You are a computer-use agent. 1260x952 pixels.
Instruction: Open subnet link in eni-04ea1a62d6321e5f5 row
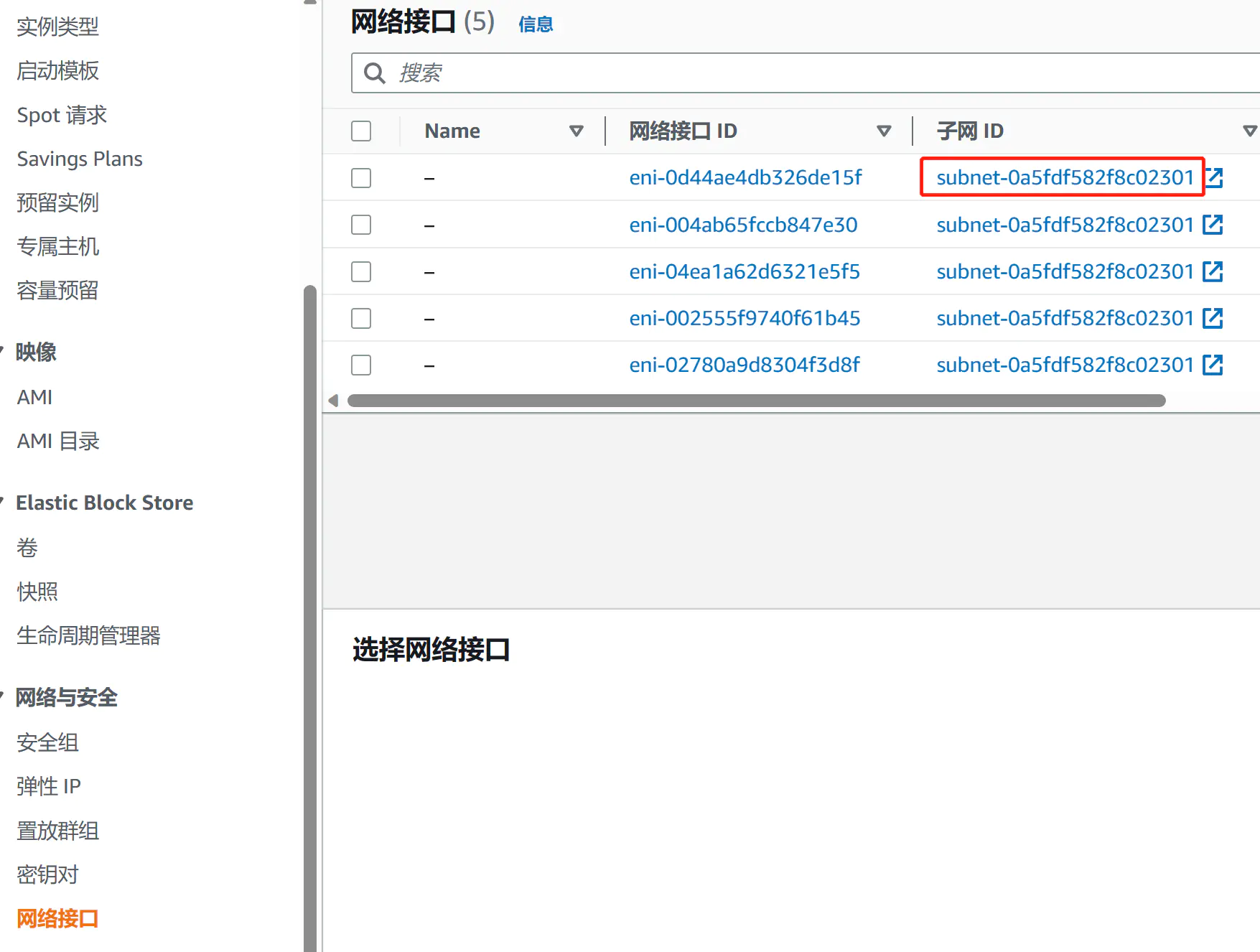[x=1065, y=271]
